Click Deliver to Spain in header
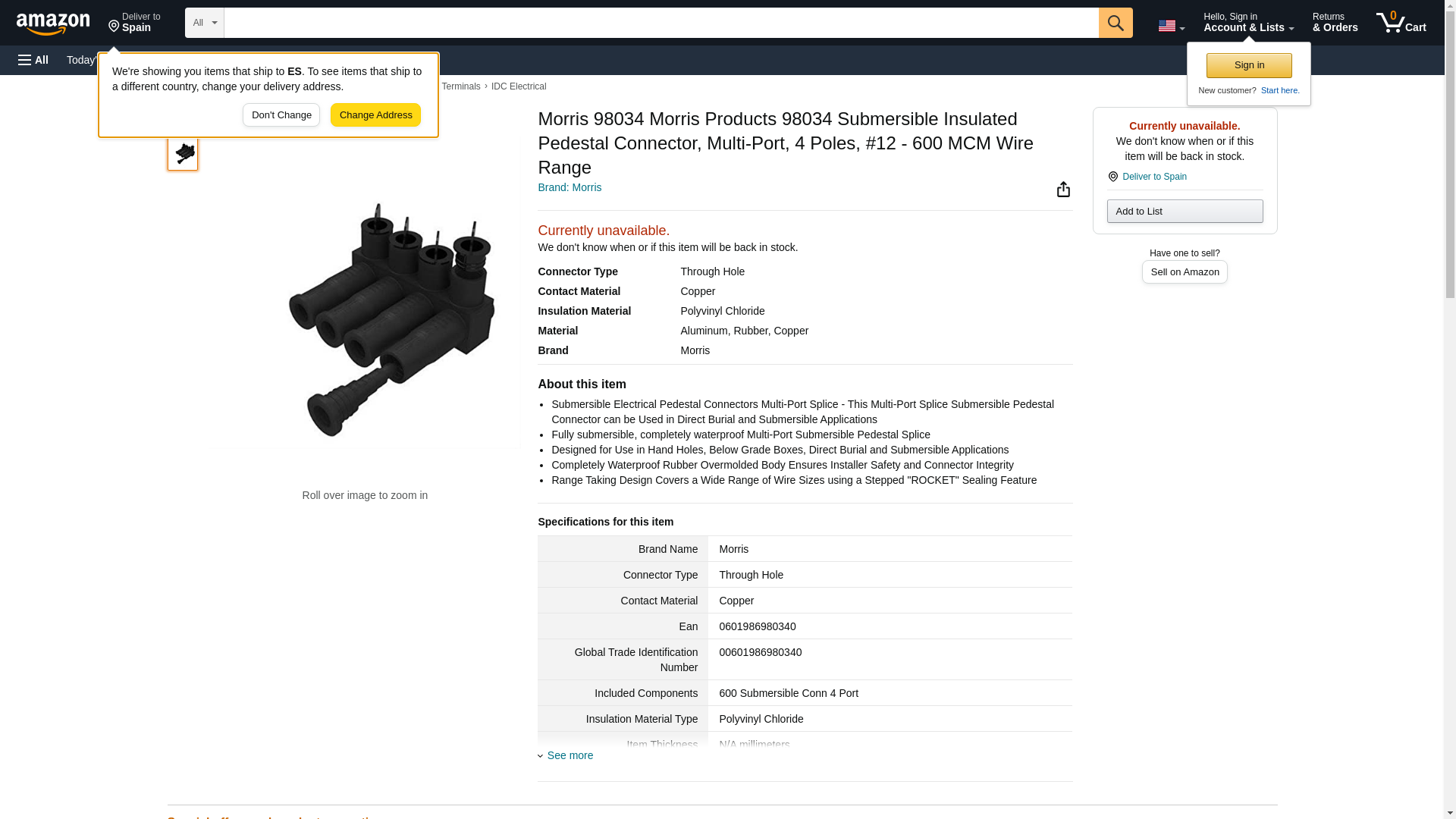This screenshot has width=1456, height=819. [134, 23]
